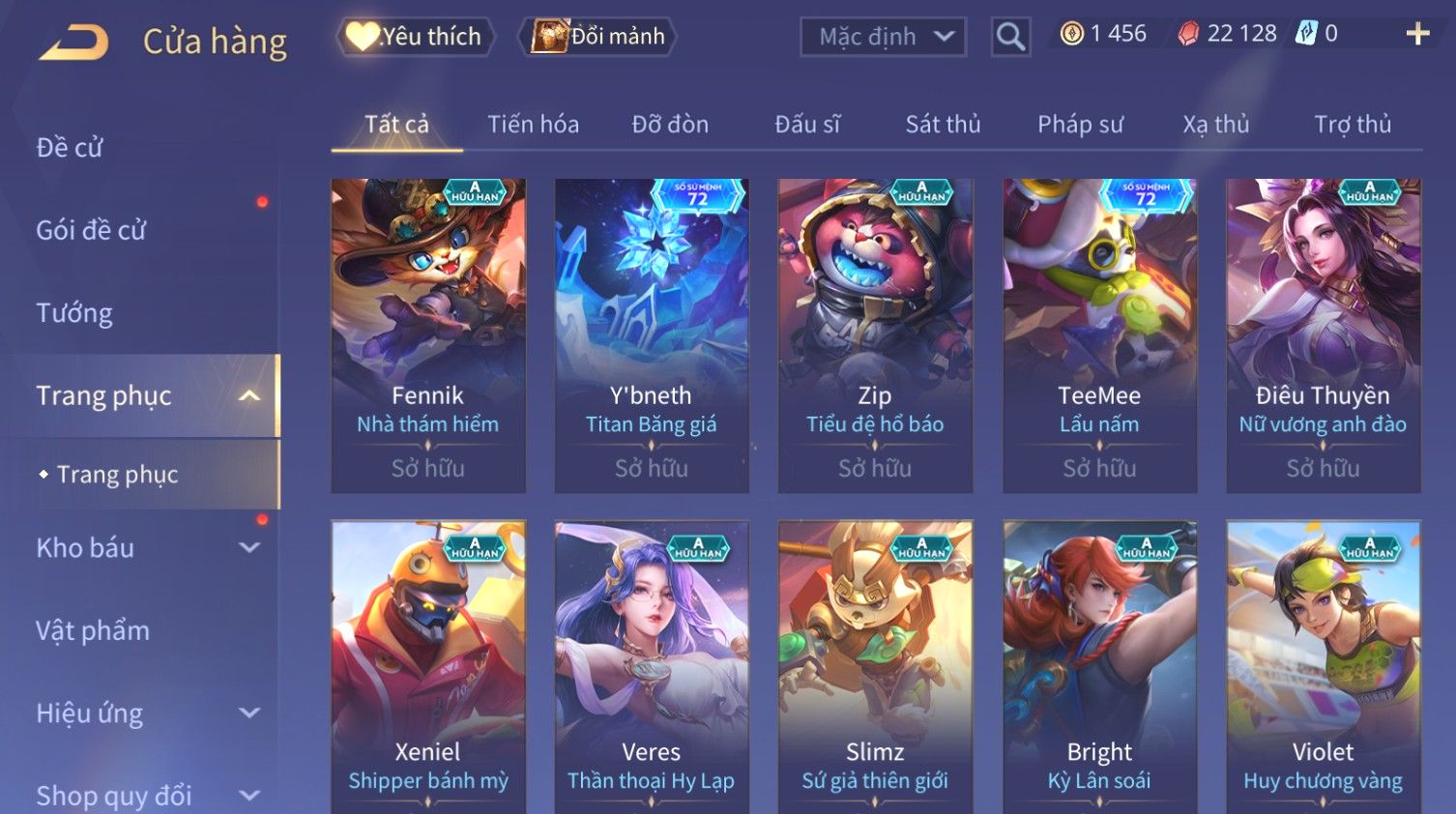Switch to the Pháp sư tab
This screenshot has height=814, width=1456.
[x=1080, y=124]
